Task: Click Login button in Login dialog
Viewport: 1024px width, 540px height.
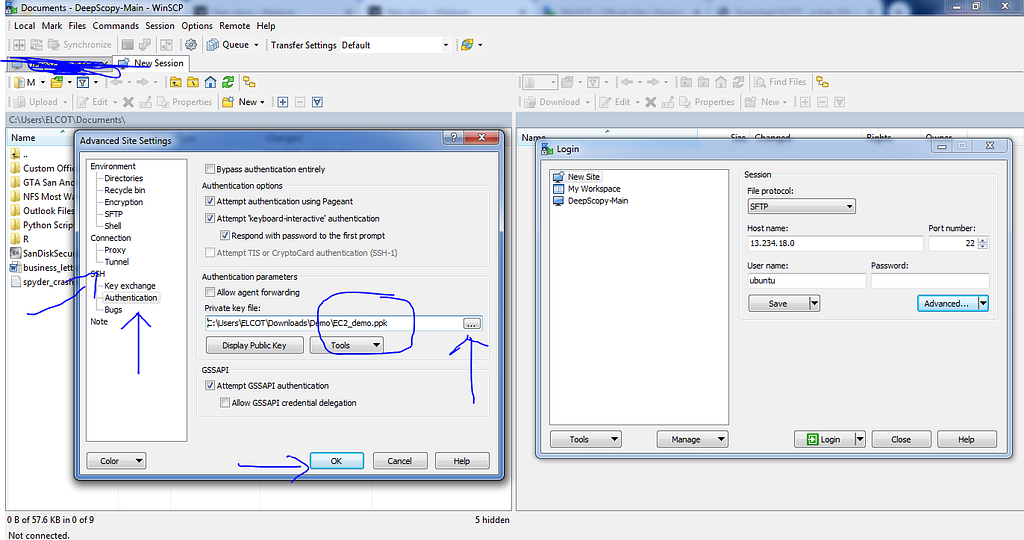Action: 824,439
